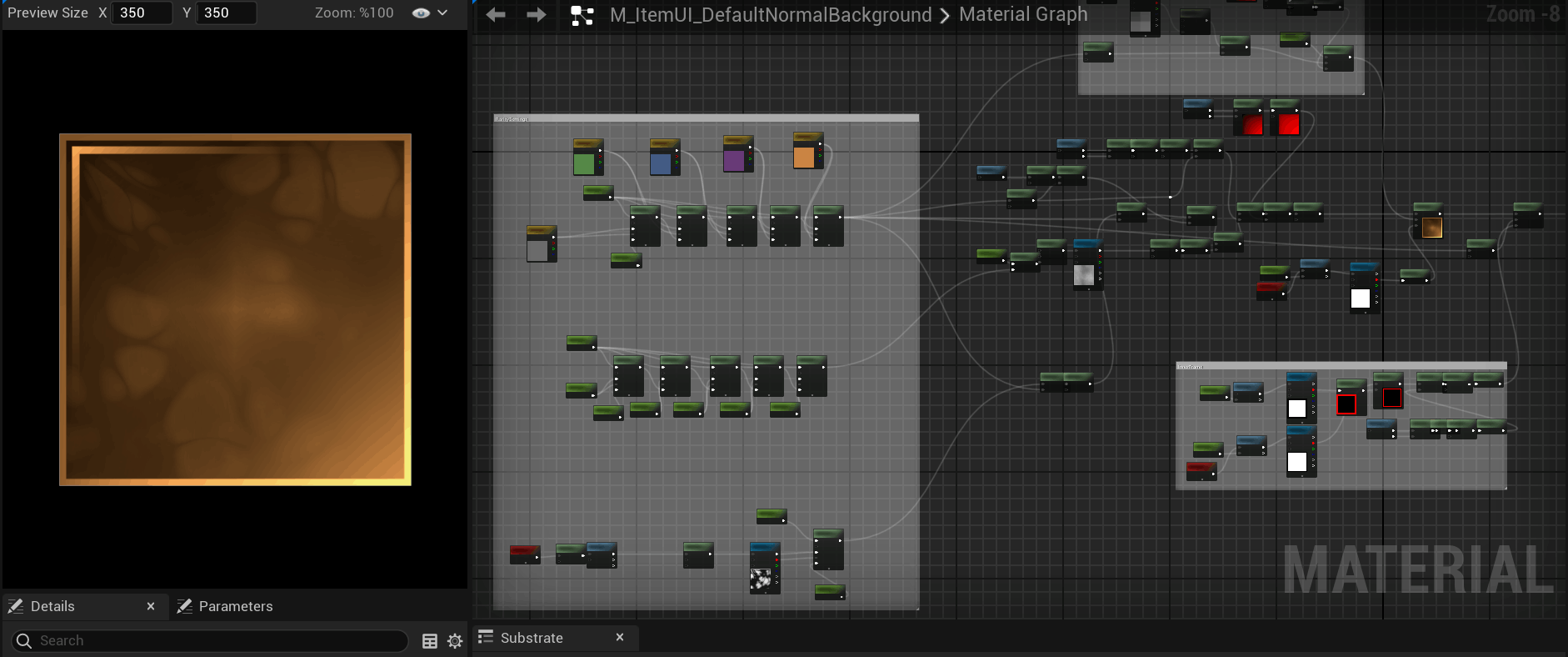Click the Material Graph breadcrumb
The width and height of the screenshot is (1568, 657).
pos(1023,15)
